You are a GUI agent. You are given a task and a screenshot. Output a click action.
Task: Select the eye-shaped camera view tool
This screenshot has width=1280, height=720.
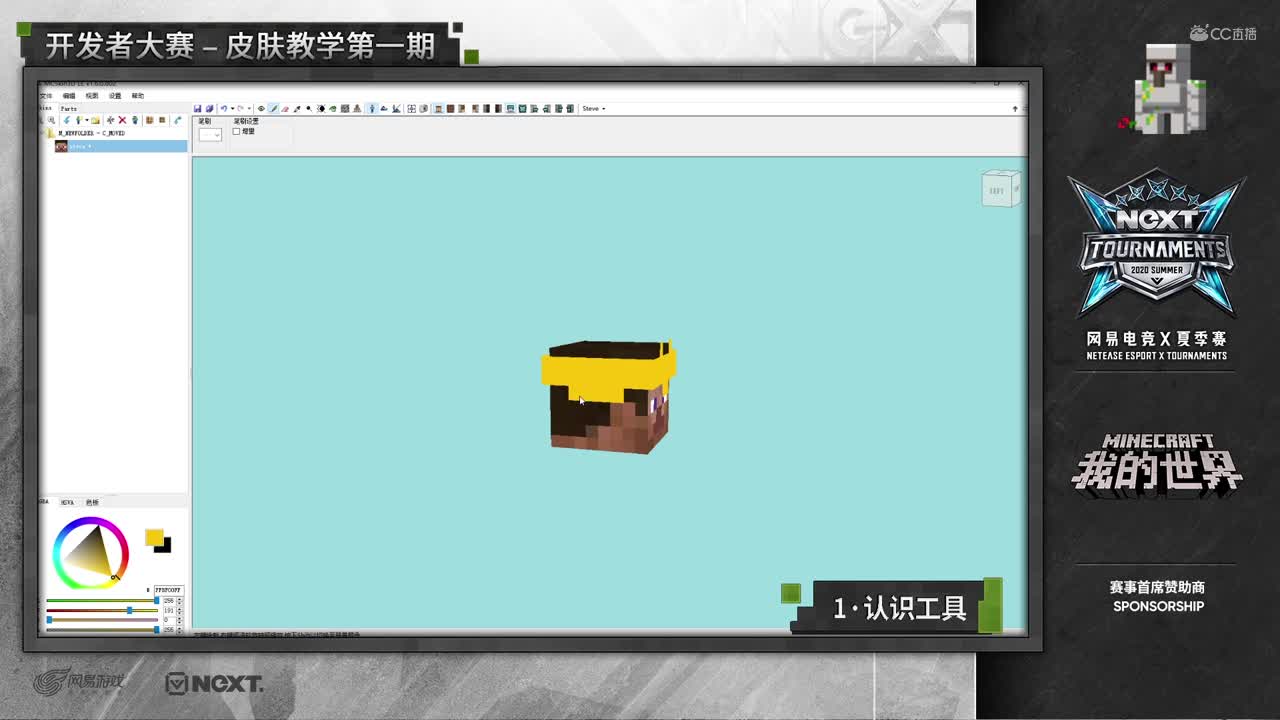(x=261, y=109)
